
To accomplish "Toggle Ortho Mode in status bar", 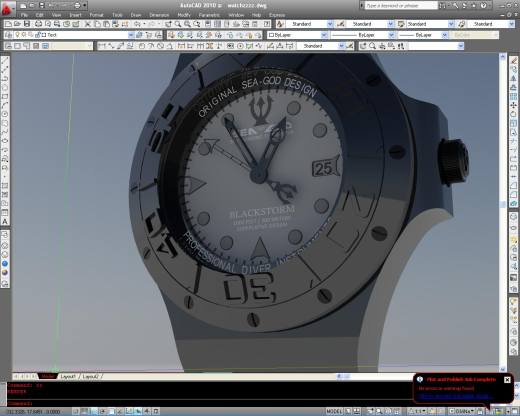I will pos(95,411).
